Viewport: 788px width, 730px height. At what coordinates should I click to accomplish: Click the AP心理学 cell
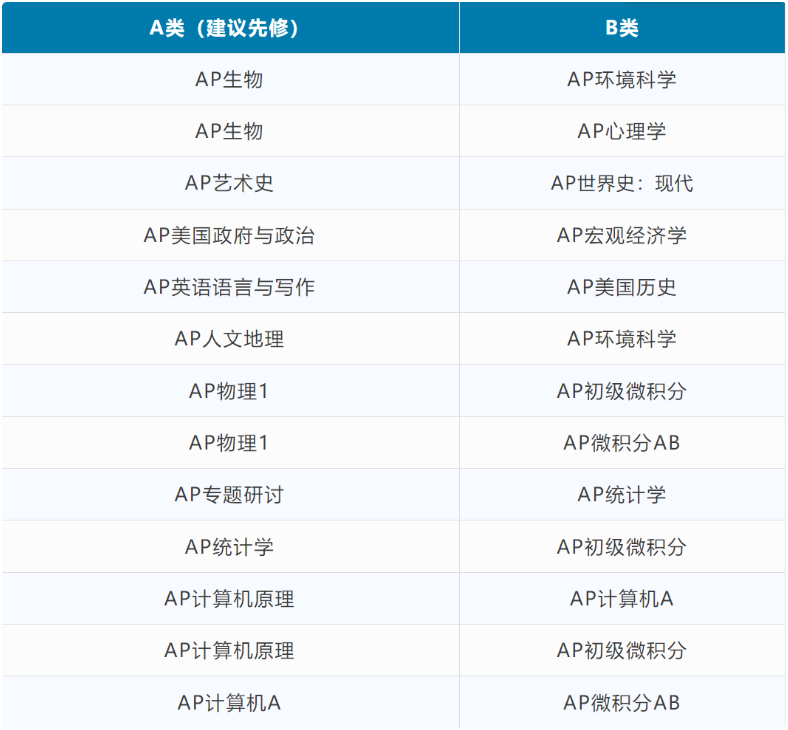coord(622,131)
